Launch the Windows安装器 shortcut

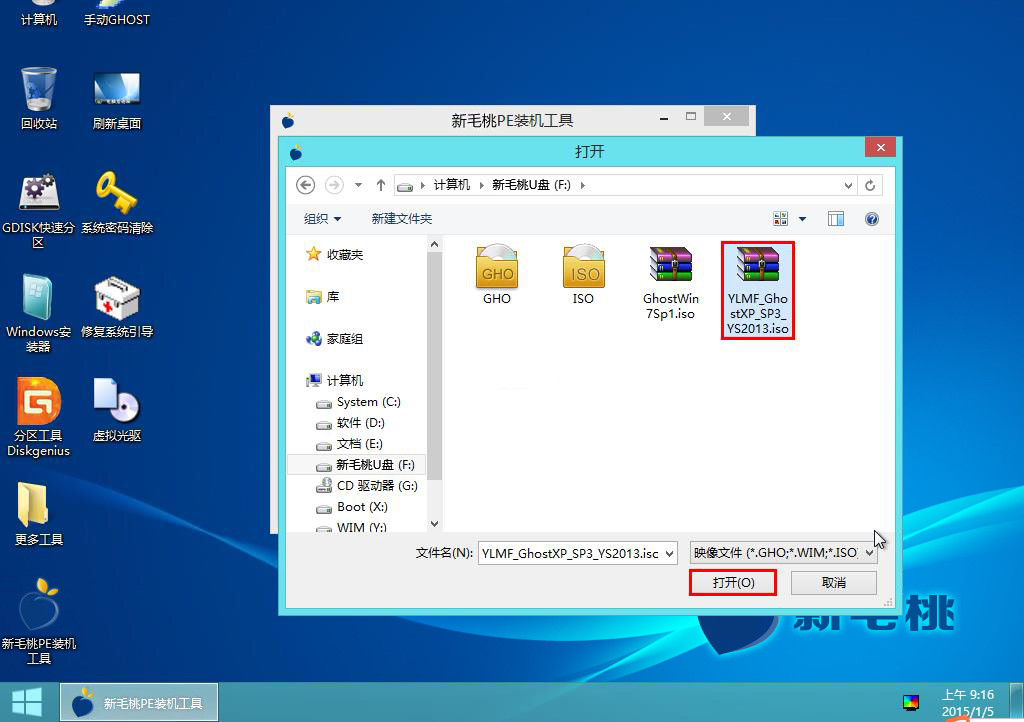point(39,313)
